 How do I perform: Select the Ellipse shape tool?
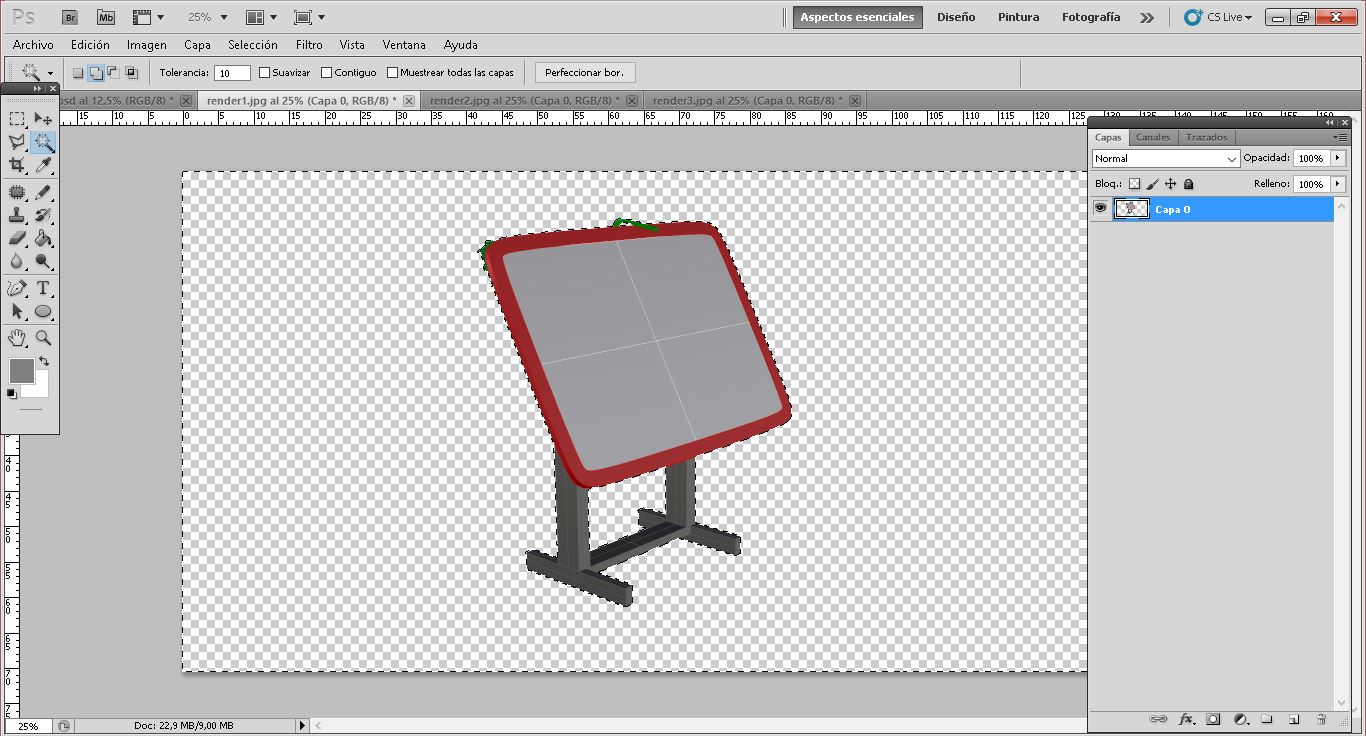point(43,311)
